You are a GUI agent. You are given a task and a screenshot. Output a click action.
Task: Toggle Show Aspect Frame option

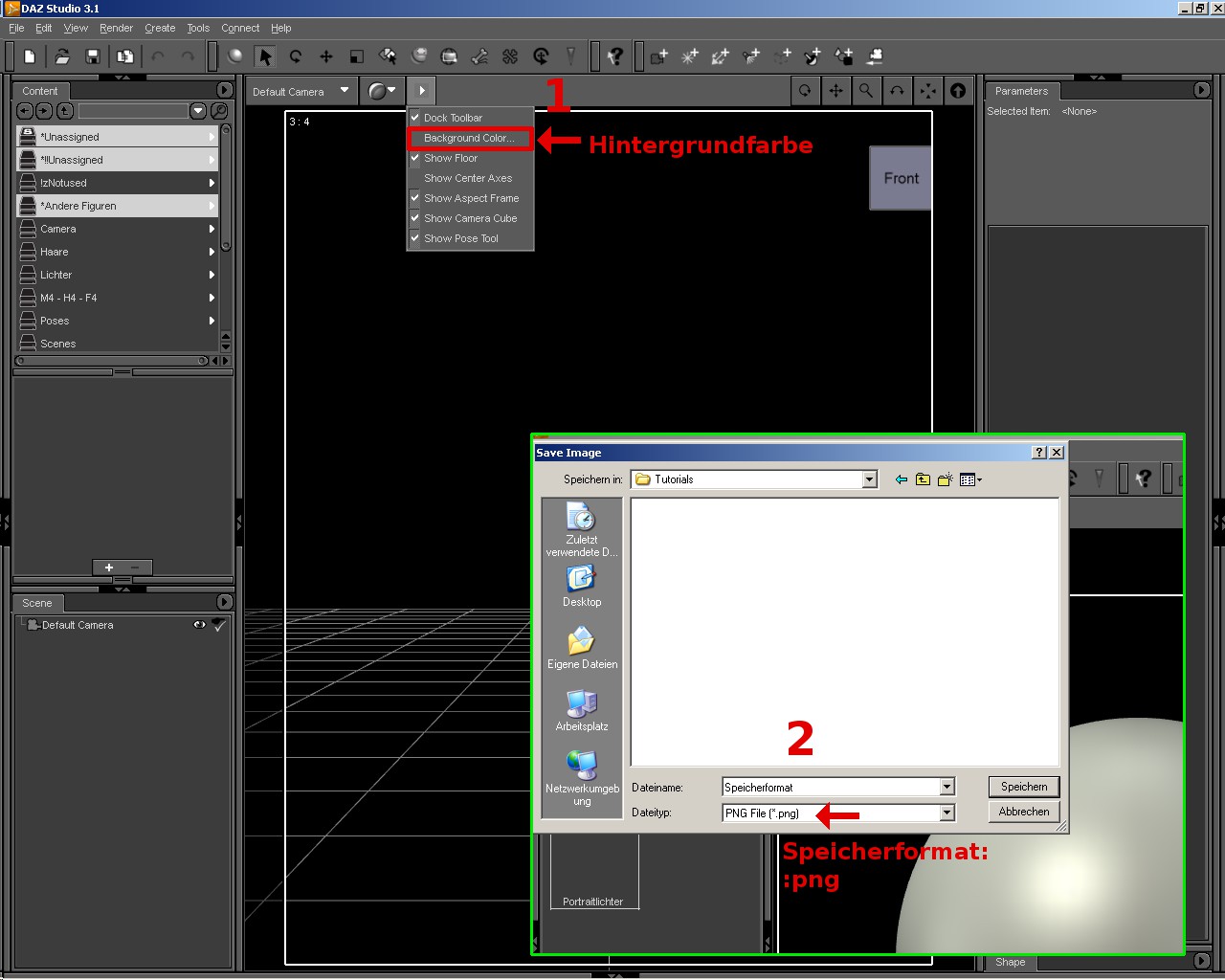pos(469,198)
